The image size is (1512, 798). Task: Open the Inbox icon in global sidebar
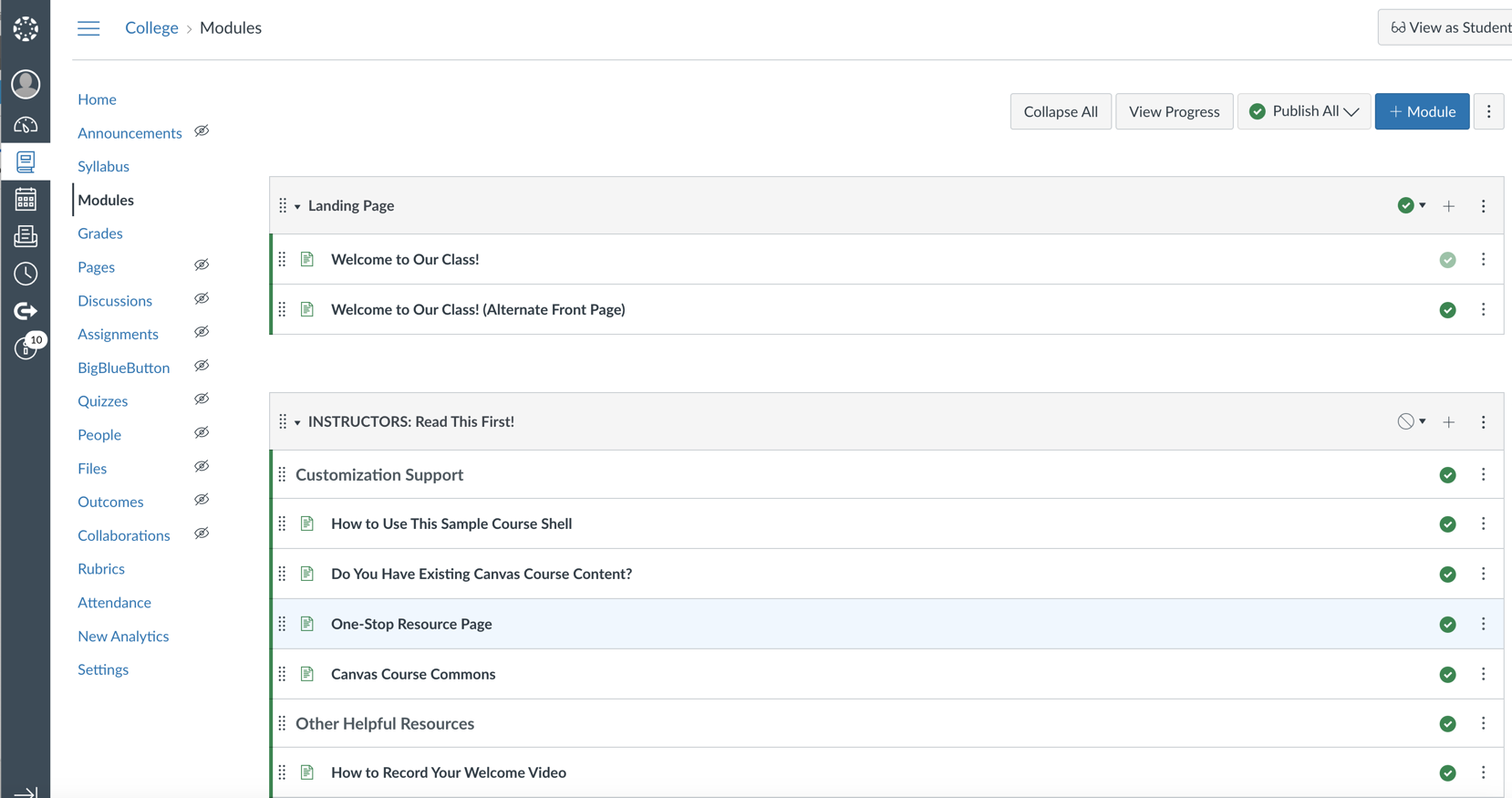26,236
